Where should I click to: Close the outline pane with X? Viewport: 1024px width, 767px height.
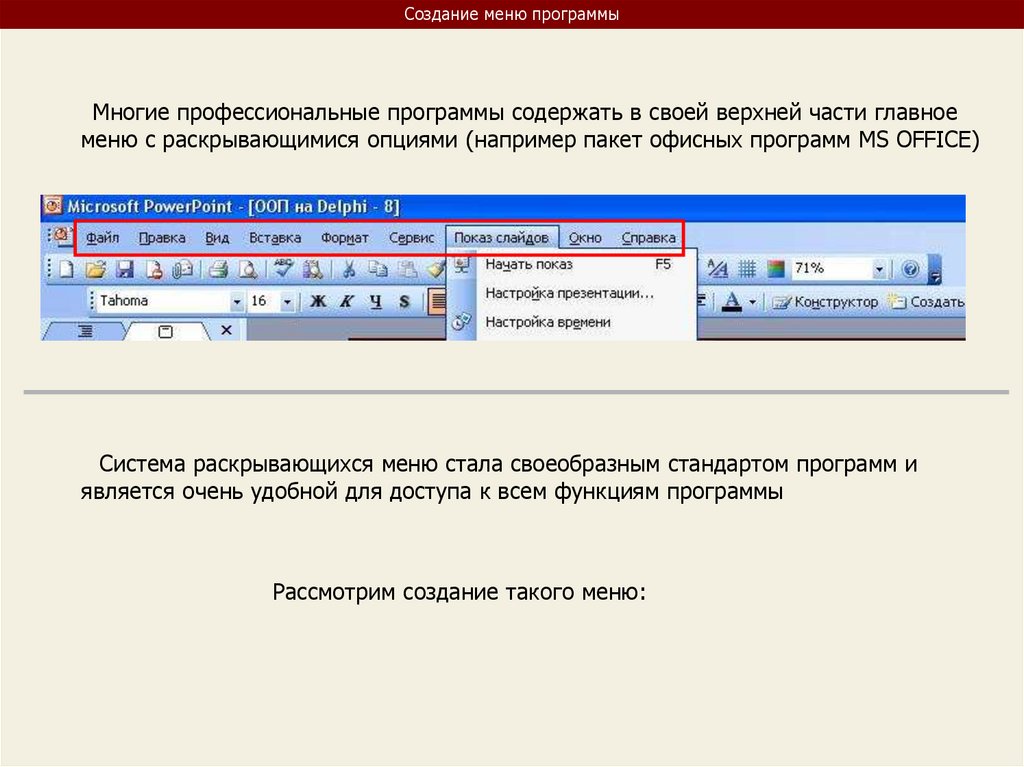227,330
